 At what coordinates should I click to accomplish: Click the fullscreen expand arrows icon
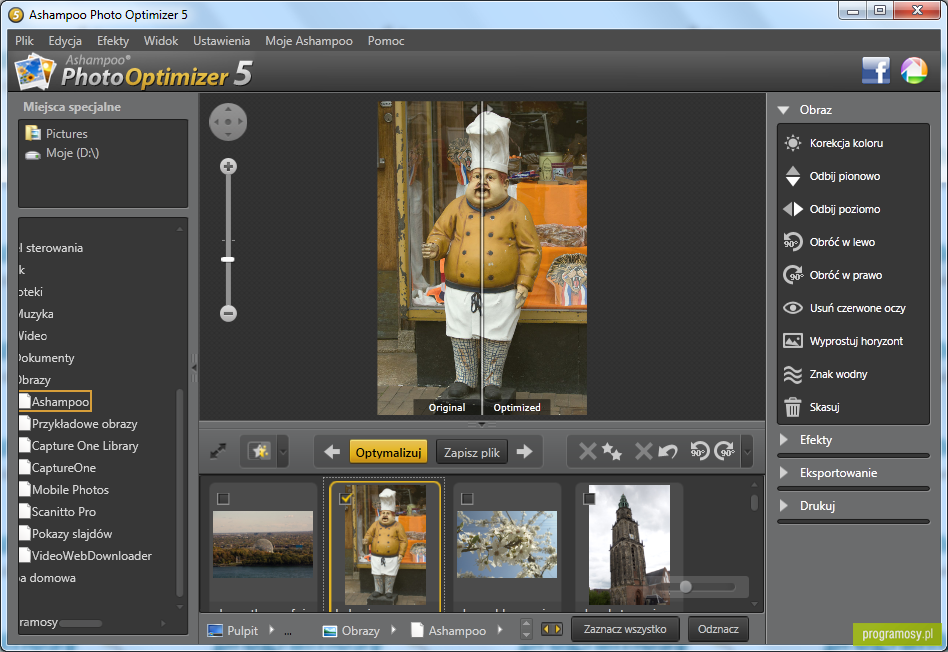click(218, 451)
